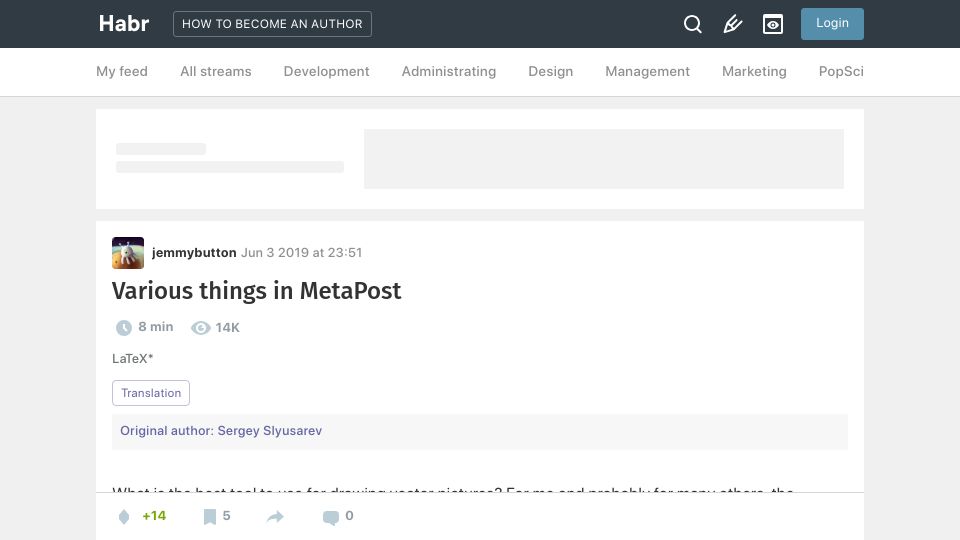Open Original author Sergey Slyusarev link

tap(221, 431)
